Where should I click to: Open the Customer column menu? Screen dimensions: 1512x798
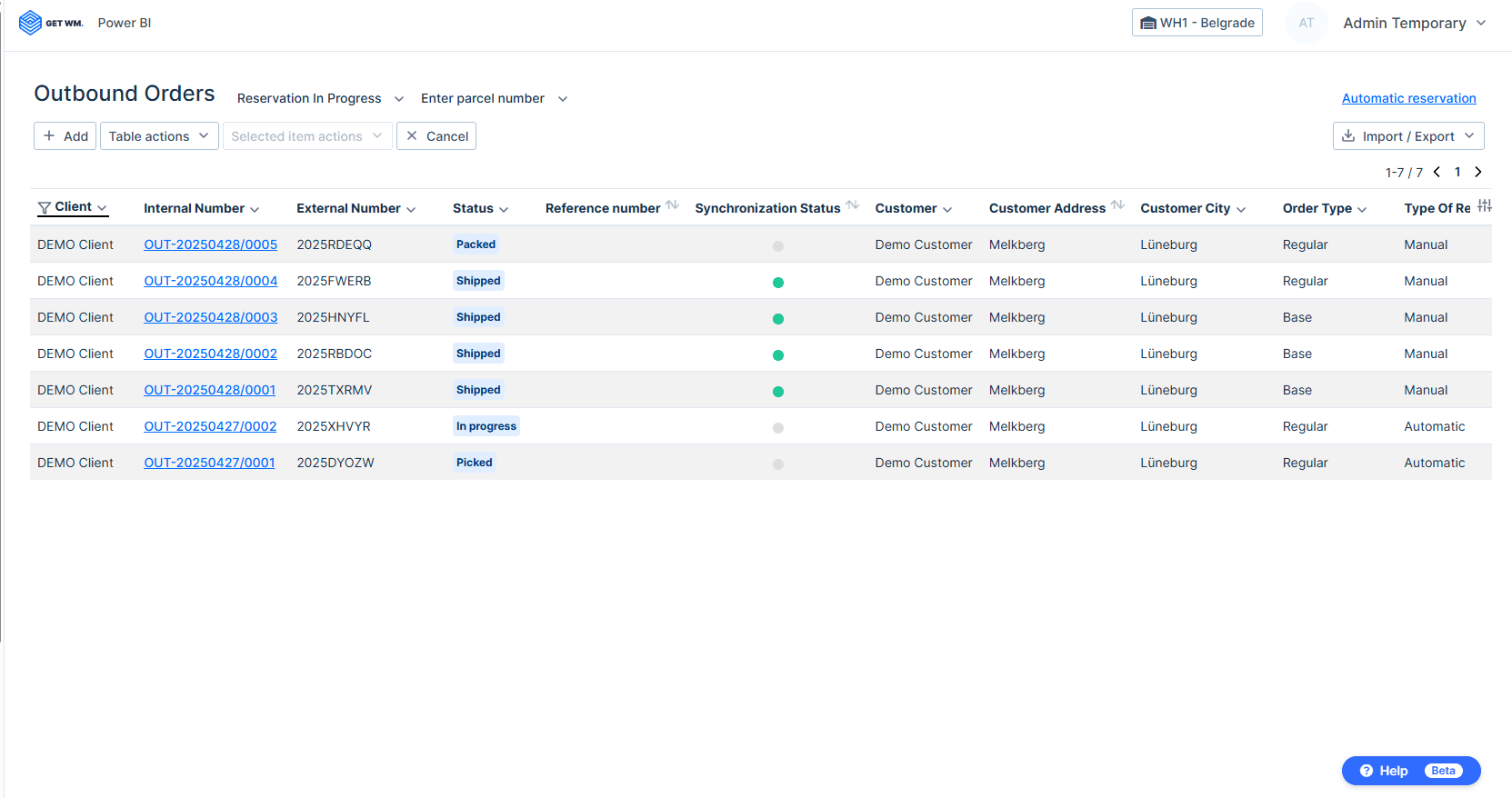click(x=947, y=209)
